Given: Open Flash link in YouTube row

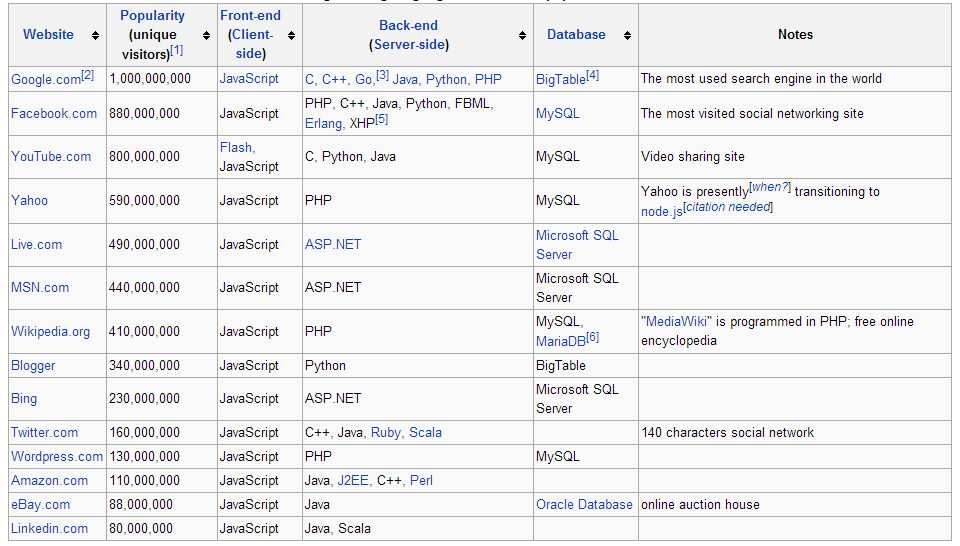Looking at the screenshot, I should click(x=236, y=148).
